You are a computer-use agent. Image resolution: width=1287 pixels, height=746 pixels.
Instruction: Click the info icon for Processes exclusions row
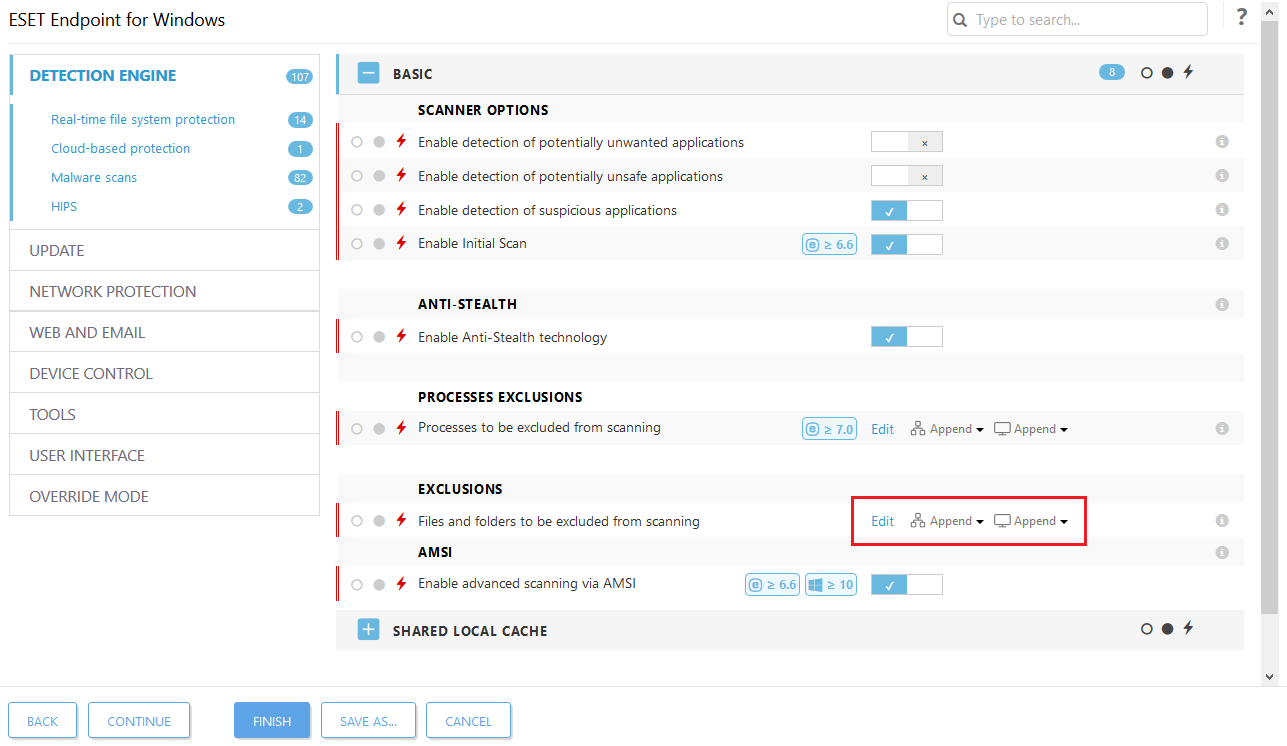click(1221, 428)
